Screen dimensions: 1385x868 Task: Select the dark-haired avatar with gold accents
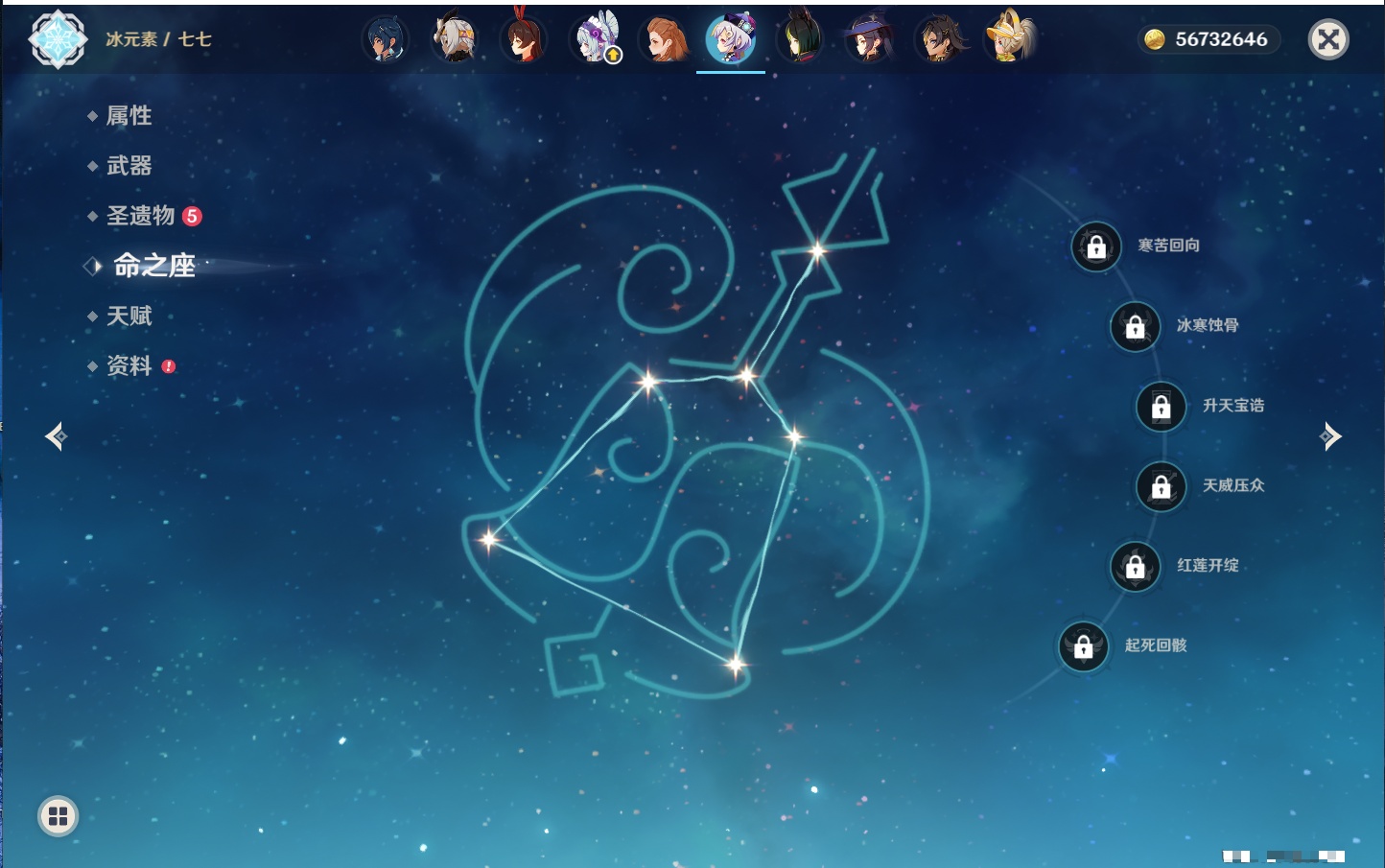pyautogui.click(x=941, y=39)
